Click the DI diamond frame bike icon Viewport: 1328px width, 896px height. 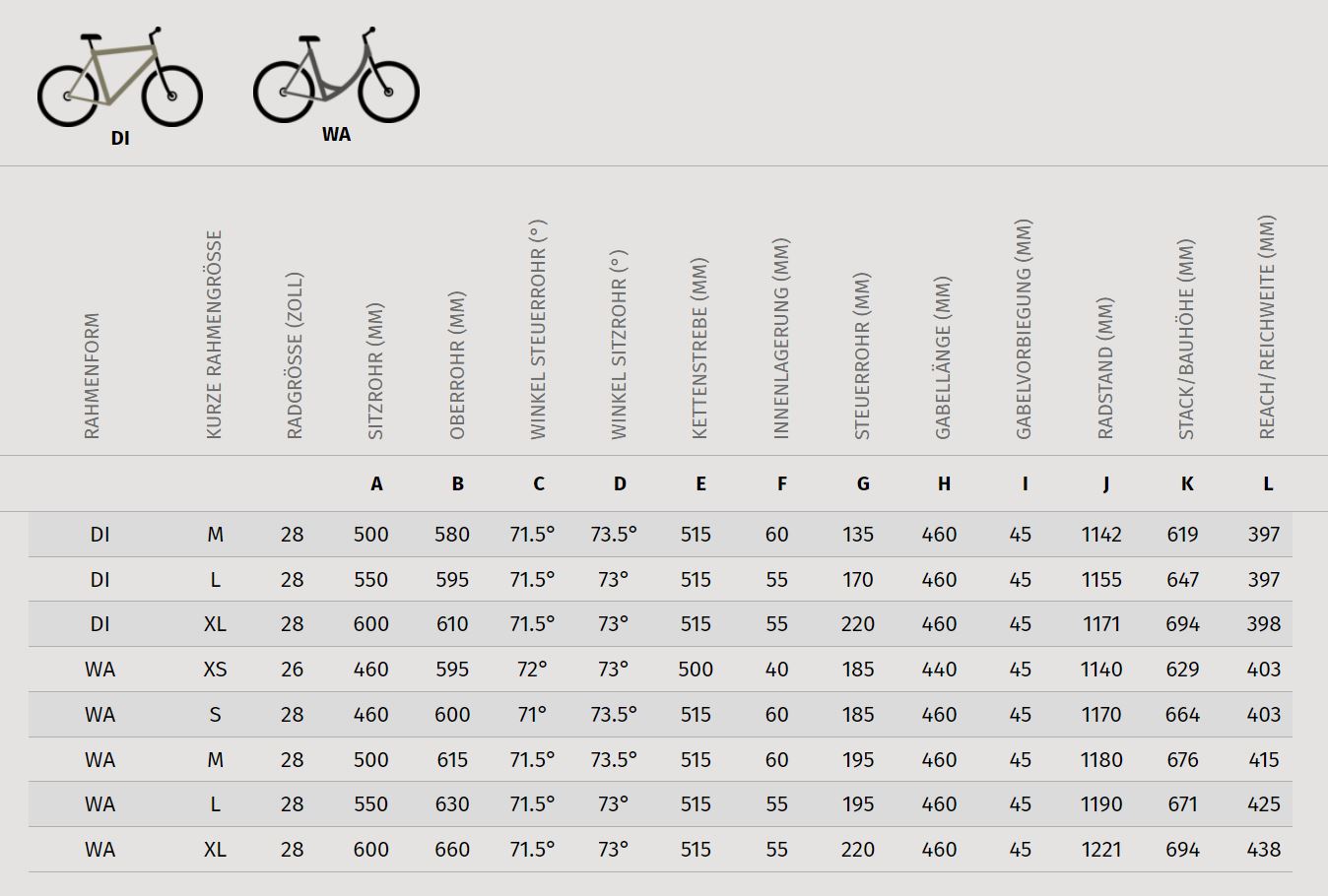120,77
